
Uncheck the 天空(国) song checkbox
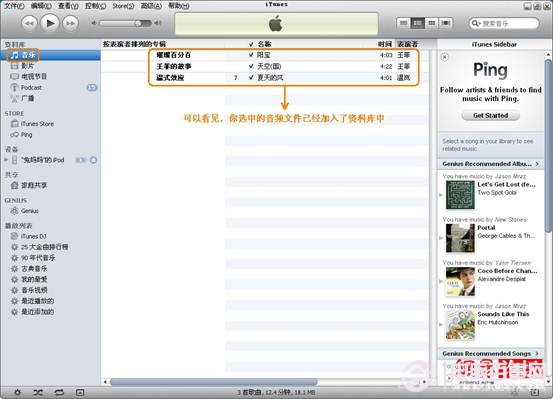pyautogui.click(x=251, y=66)
